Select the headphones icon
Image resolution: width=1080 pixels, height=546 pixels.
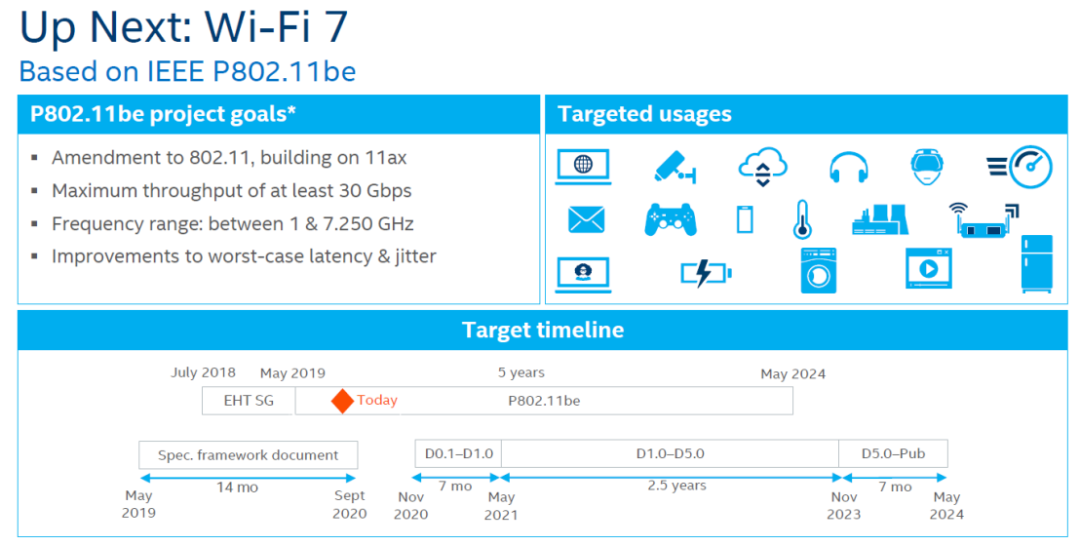pyautogui.click(x=848, y=167)
